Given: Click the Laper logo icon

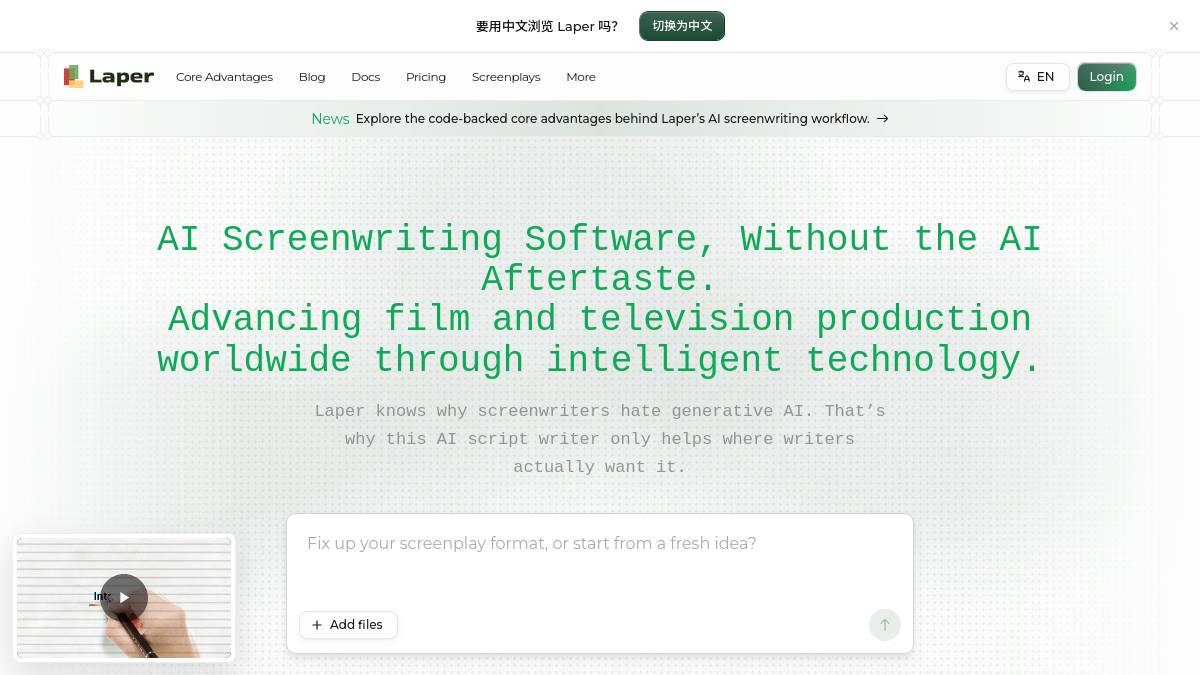Looking at the screenshot, I should click(73, 77).
